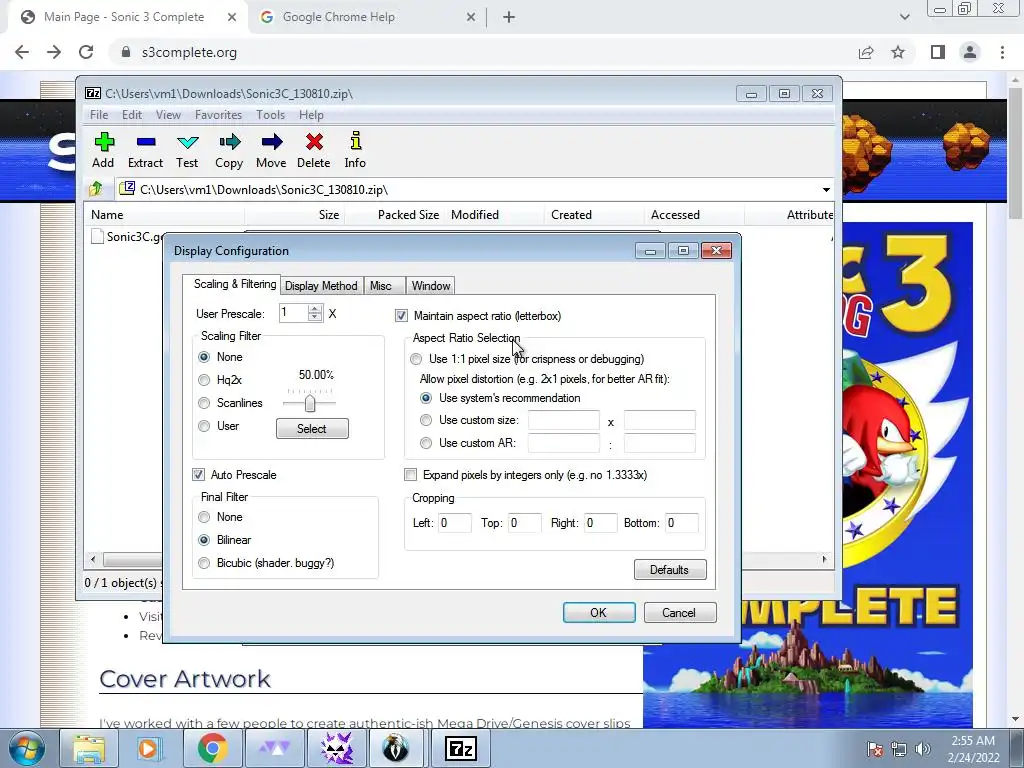Screen dimensions: 1024x768
Task: Click Chrome back arrow button
Action: point(22,52)
